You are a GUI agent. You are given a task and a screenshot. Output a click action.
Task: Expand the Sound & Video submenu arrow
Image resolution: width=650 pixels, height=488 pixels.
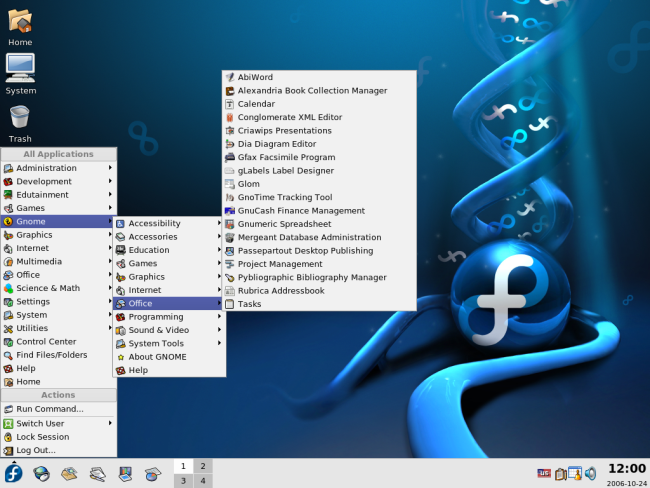click(x=219, y=330)
